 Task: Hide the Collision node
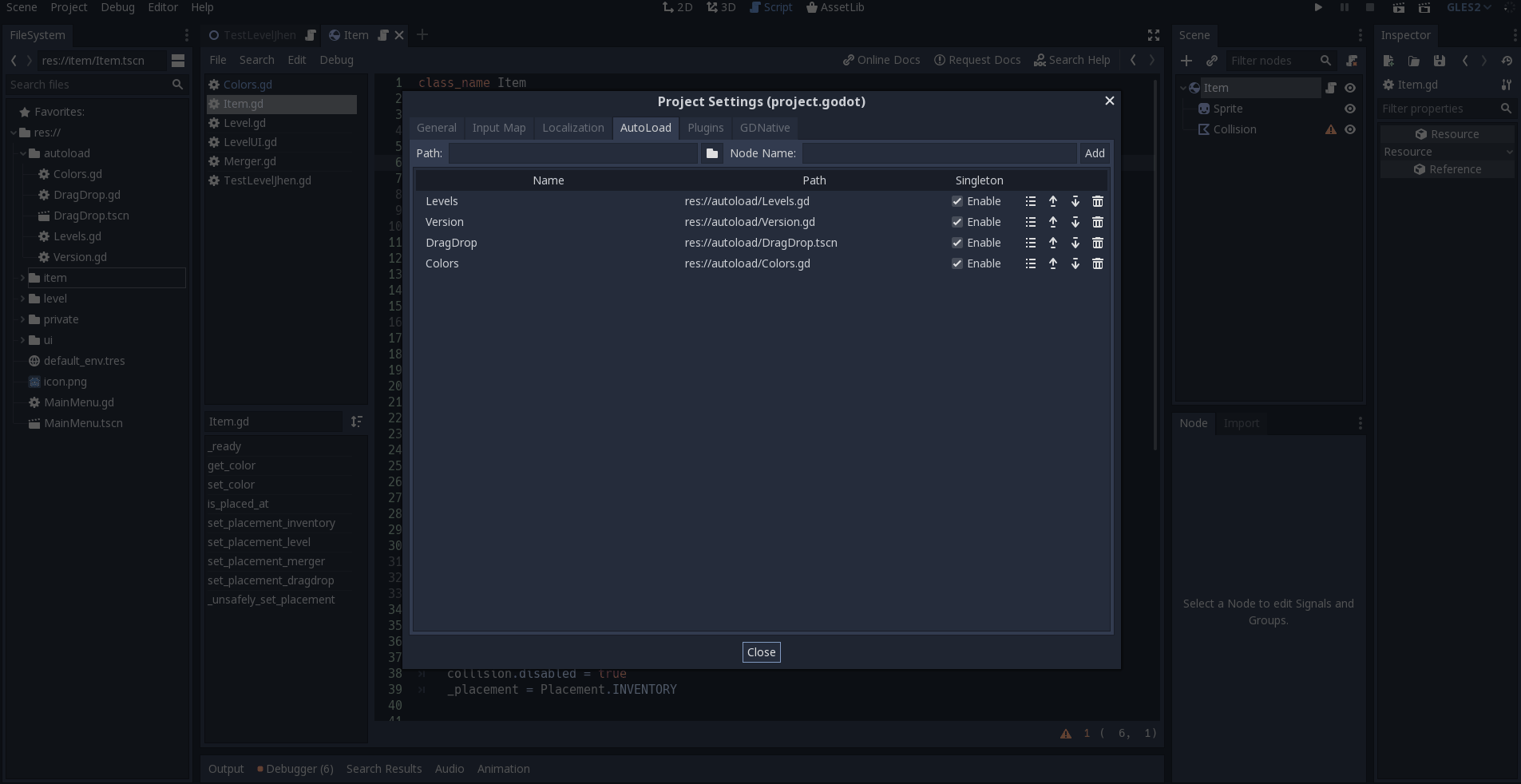coord(1350,129)
